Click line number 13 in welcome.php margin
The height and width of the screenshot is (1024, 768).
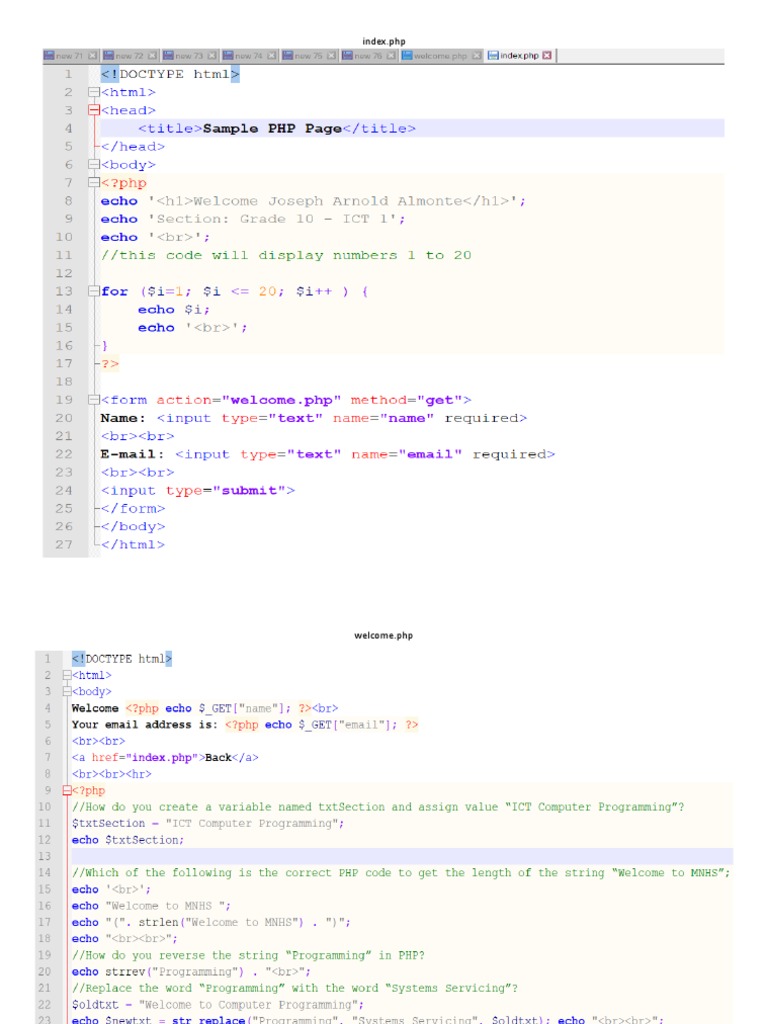pyautogui.click(x=44, y=856)
